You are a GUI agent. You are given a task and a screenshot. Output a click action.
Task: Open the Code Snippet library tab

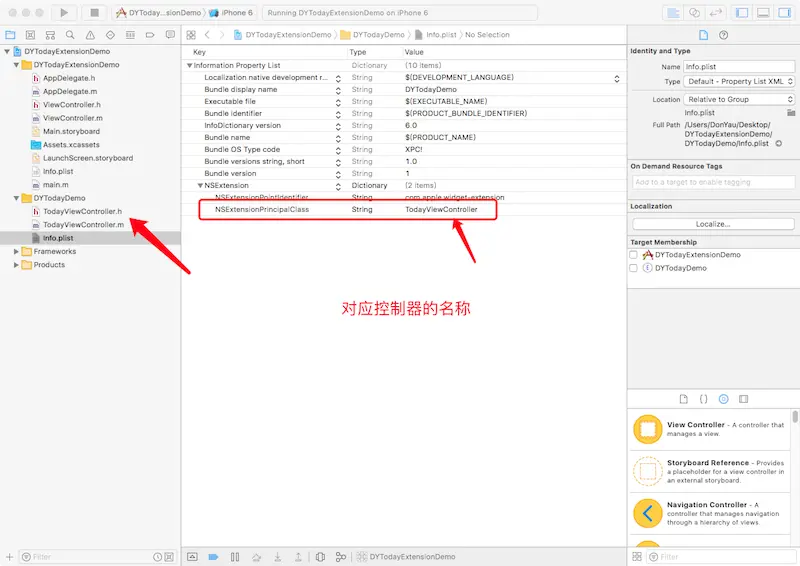(x=704, y=399)
